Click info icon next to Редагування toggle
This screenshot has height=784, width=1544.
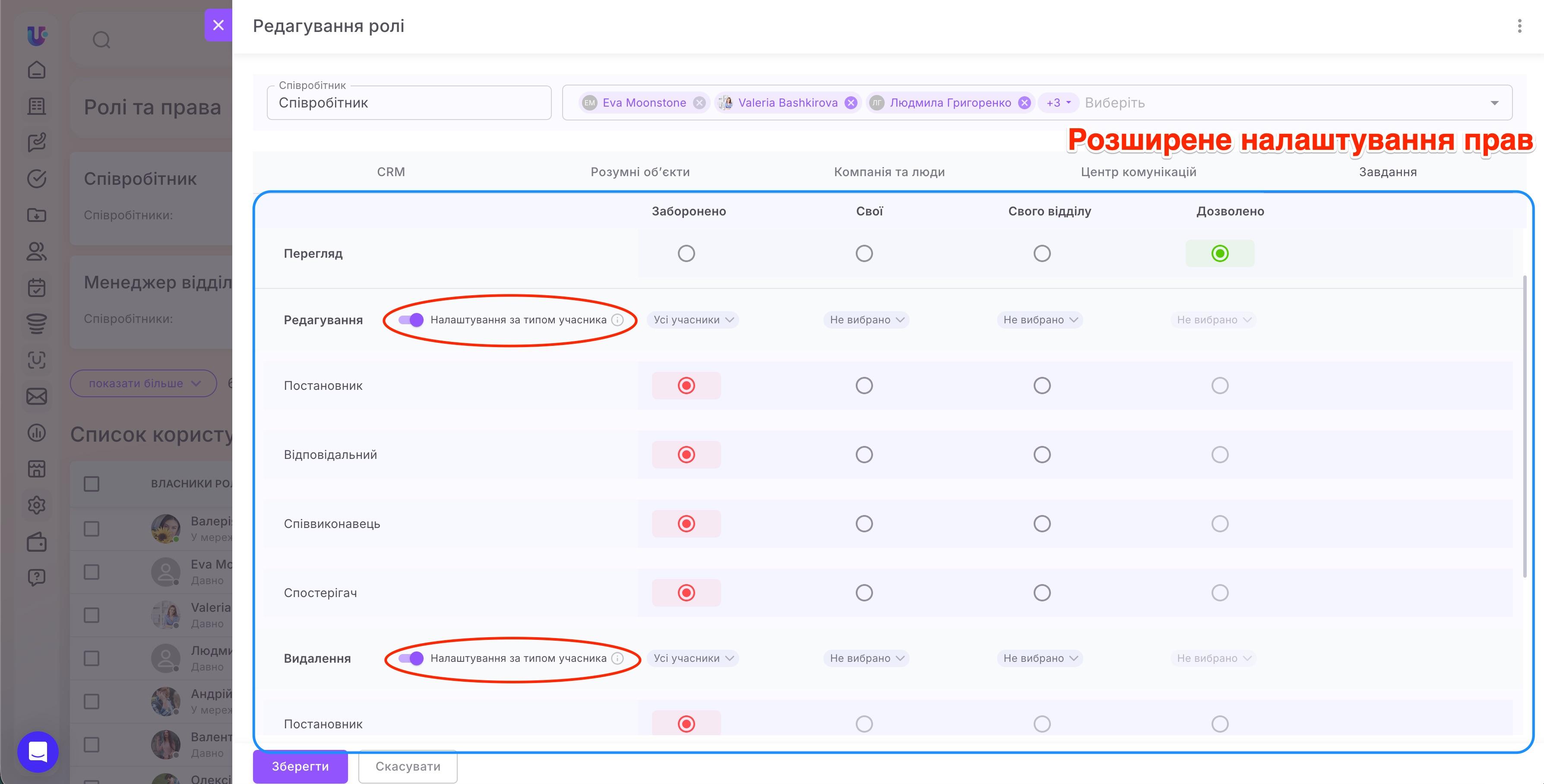pos(617,320)
